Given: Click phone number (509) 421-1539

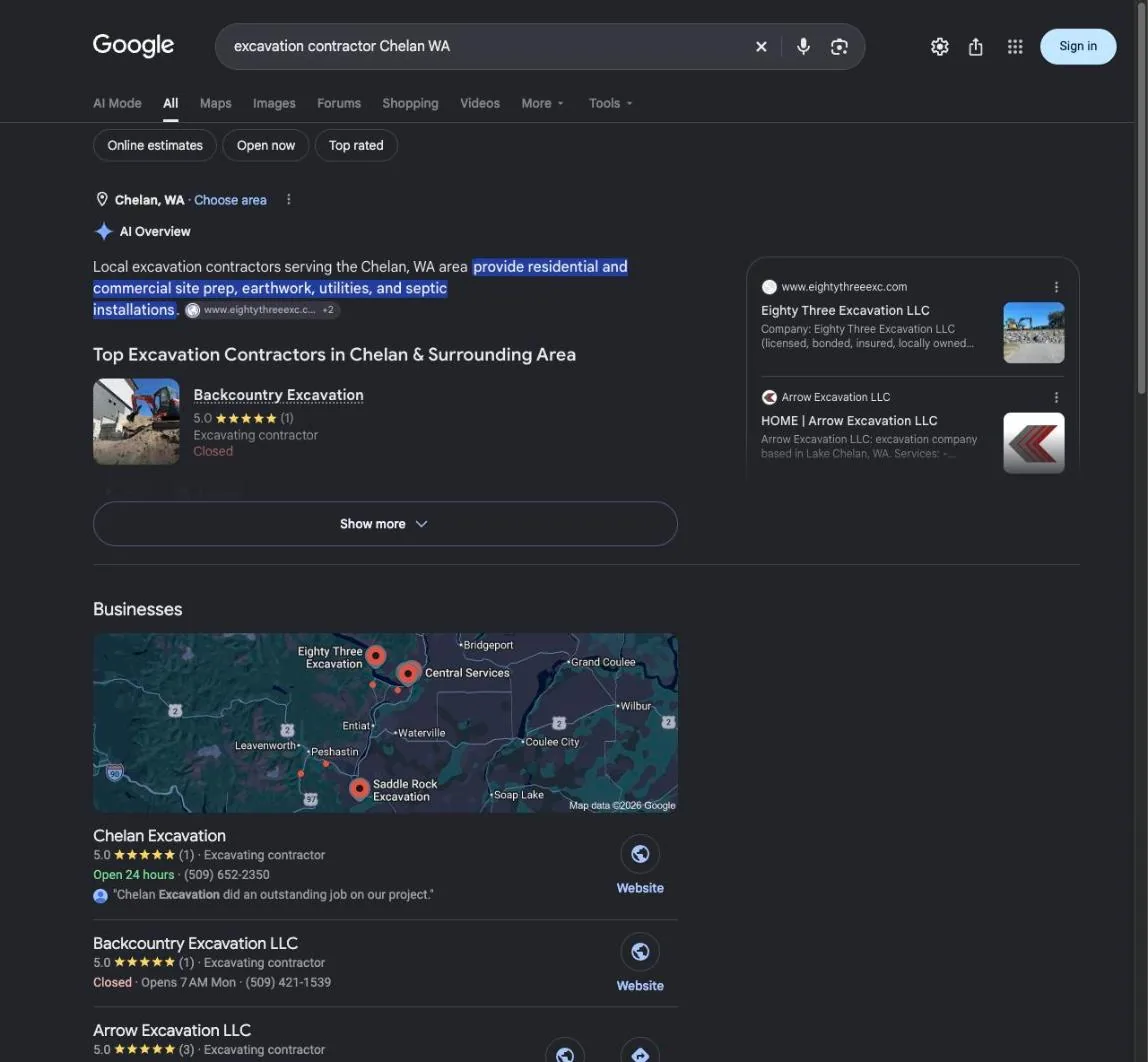Looking at the screenshot, I should click(288, 982).
